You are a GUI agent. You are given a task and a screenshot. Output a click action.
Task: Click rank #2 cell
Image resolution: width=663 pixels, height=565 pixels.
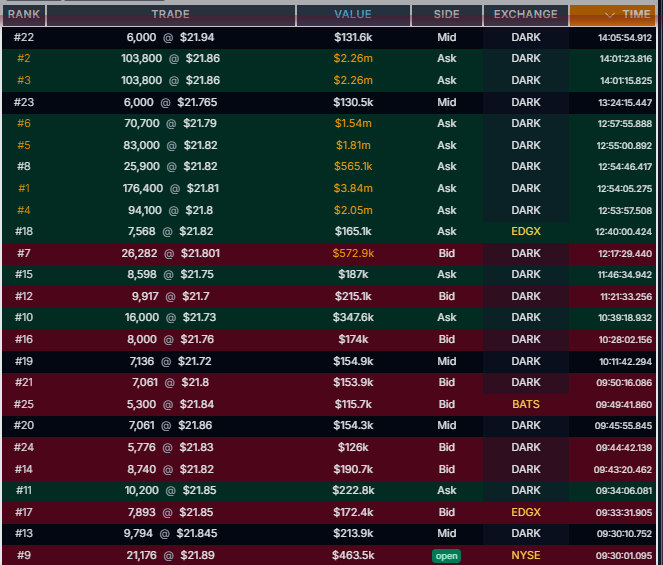click(x=24, y=58)
